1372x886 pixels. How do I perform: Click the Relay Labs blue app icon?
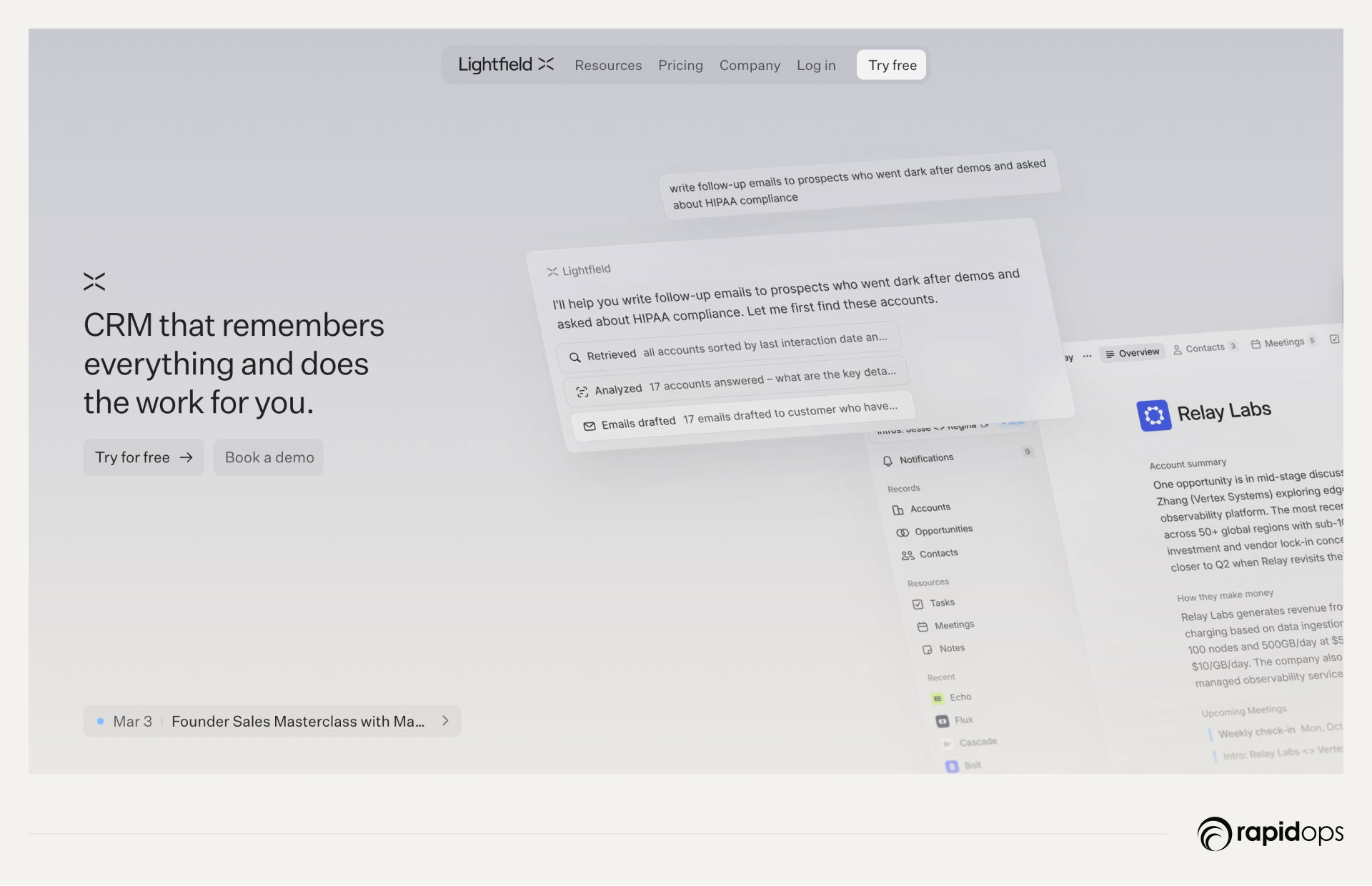(1153, 415)
